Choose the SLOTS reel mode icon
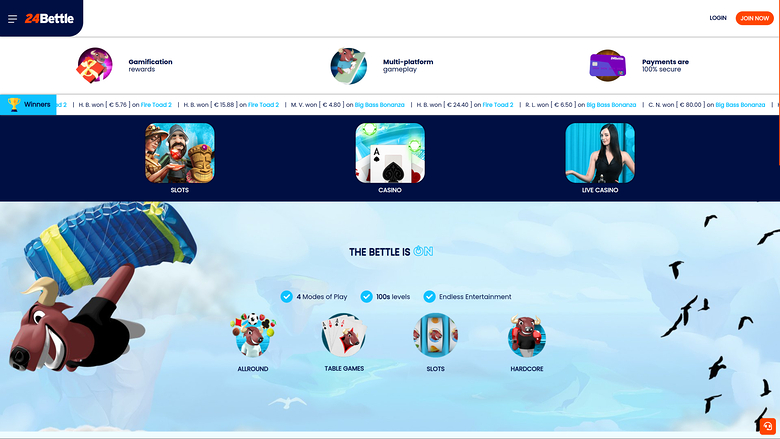Screen dimensions: 780x439 (x=435, y=335)
